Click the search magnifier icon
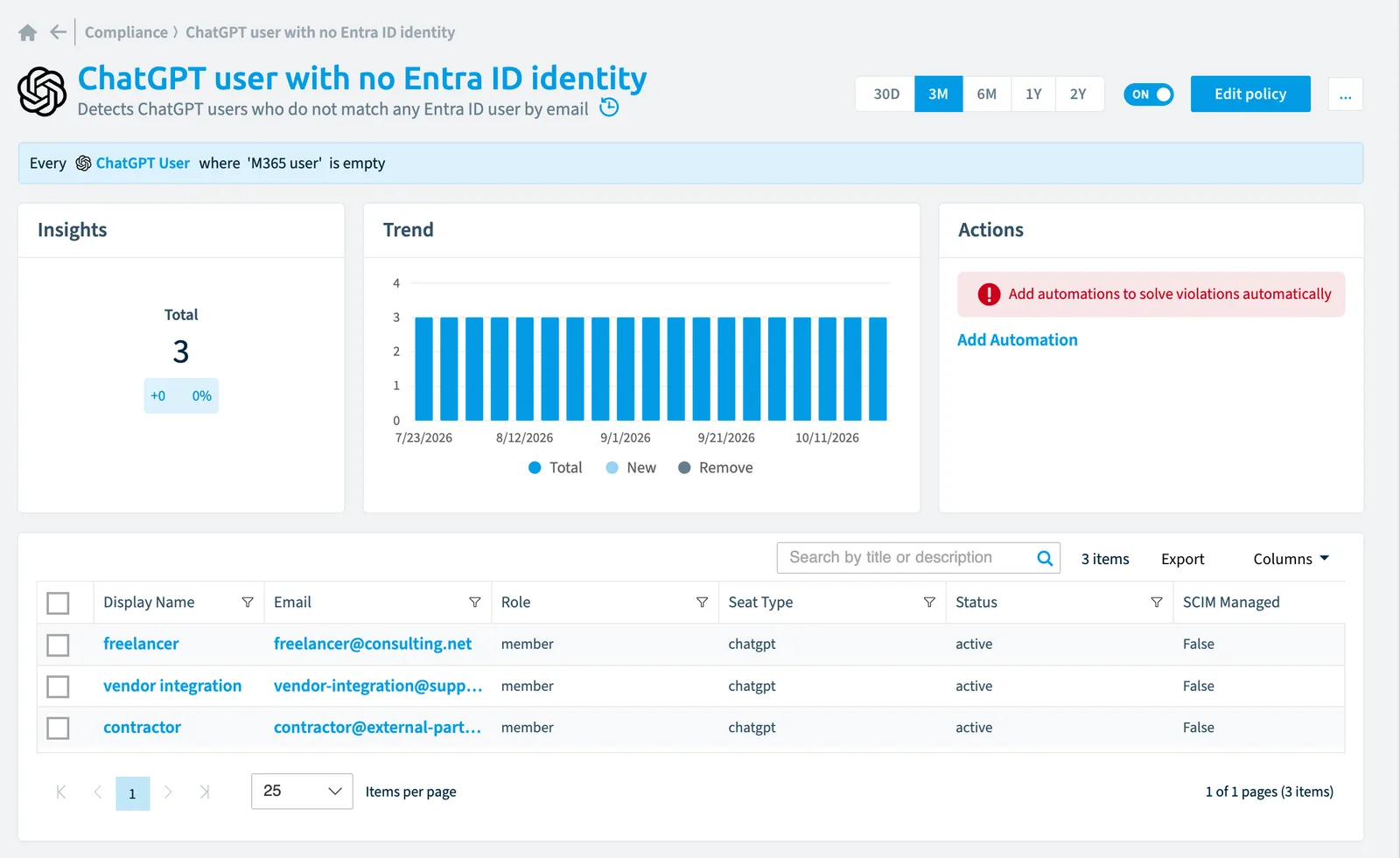The image size is (1400, 858). [1045, 558]
